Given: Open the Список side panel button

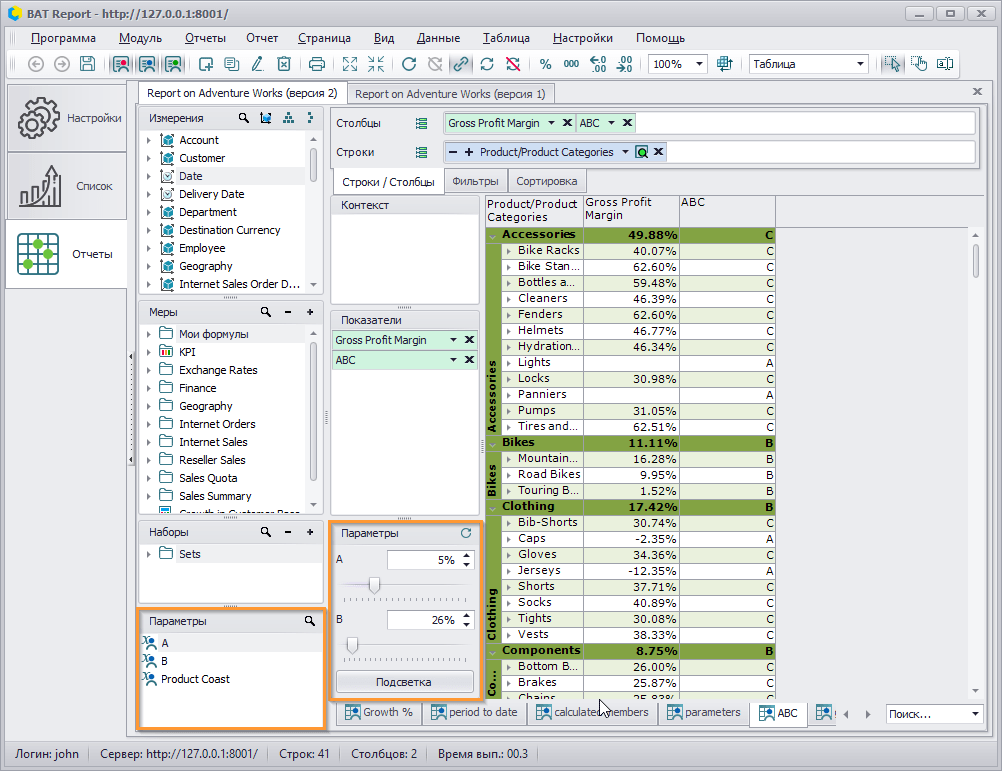Looking at the screenshot, I should (66, 186).
